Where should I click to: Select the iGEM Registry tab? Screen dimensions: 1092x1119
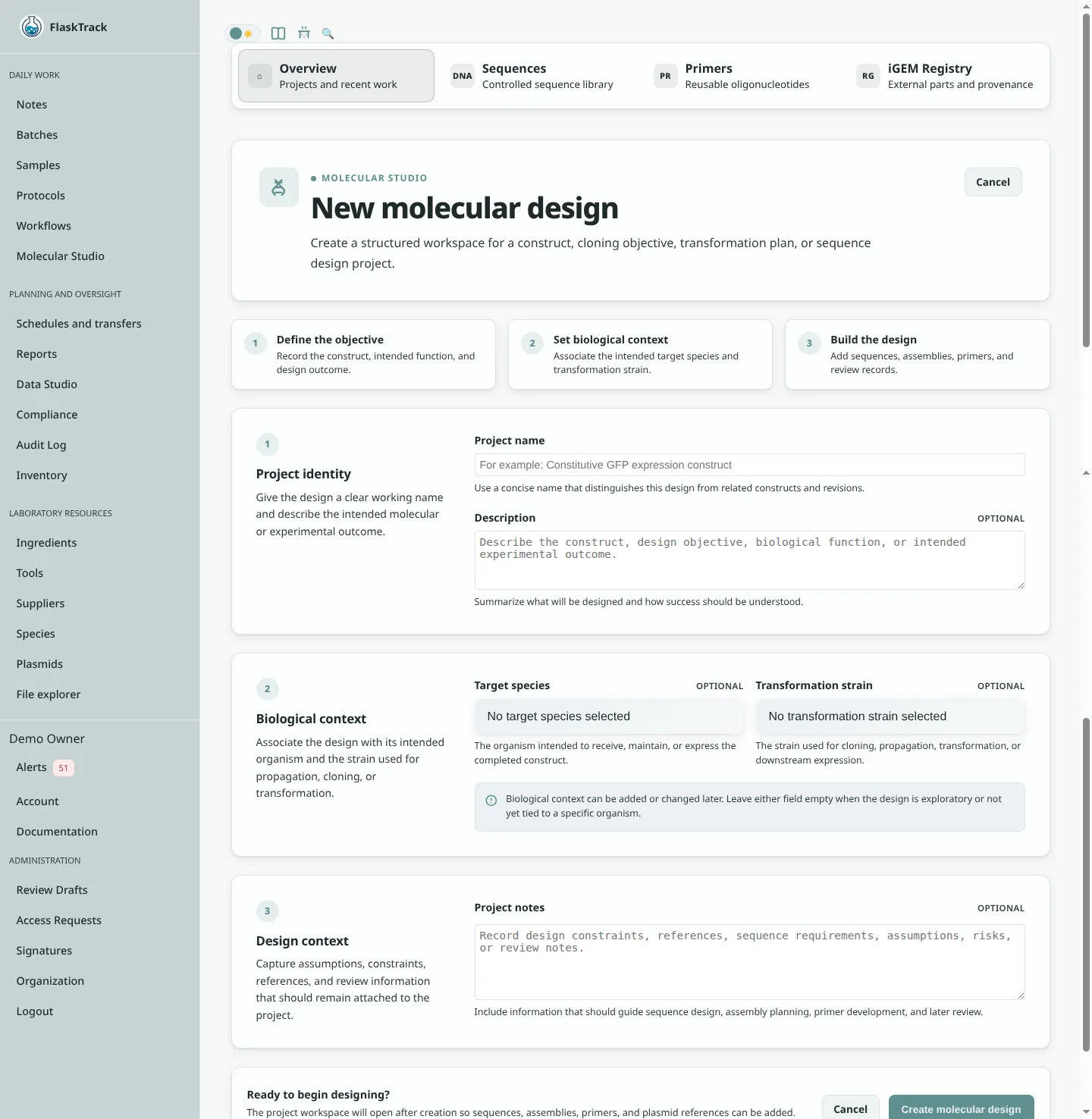[945, 76]
